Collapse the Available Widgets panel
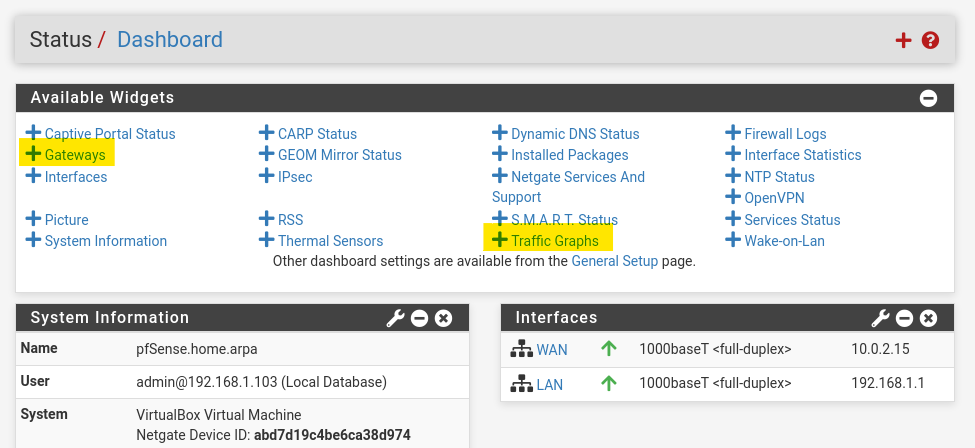 [928, 98]
